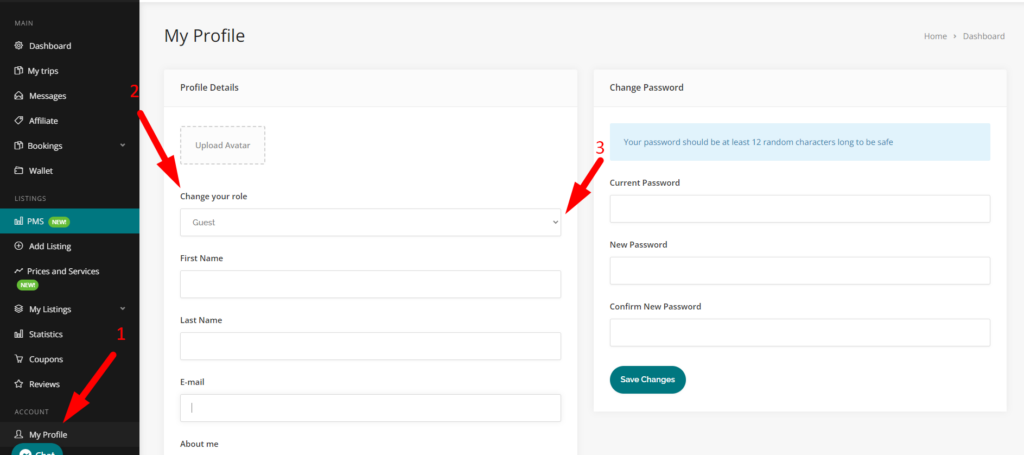Click the Upload Avatar box
Viewport: 1024px width, 455px height.
coord(223,145)
